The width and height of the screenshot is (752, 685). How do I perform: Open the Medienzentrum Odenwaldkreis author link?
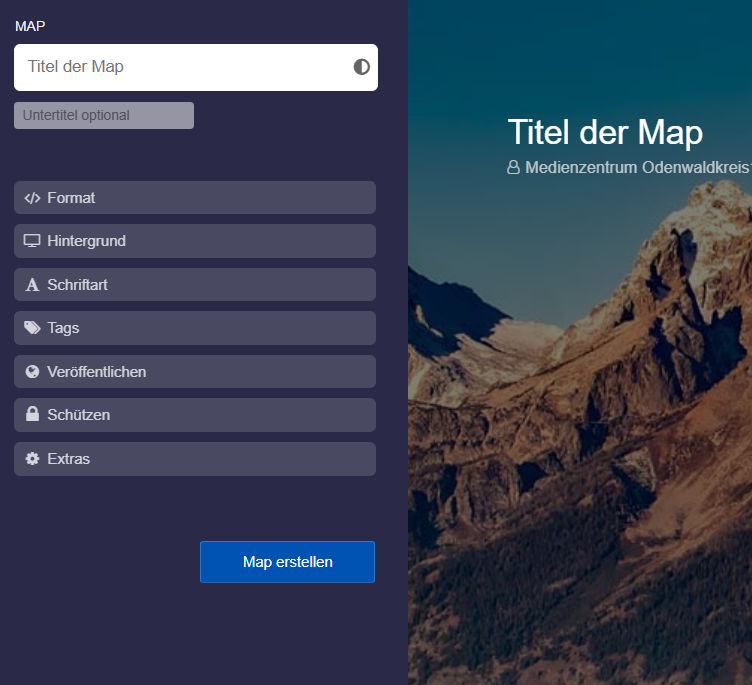(636, 168)
